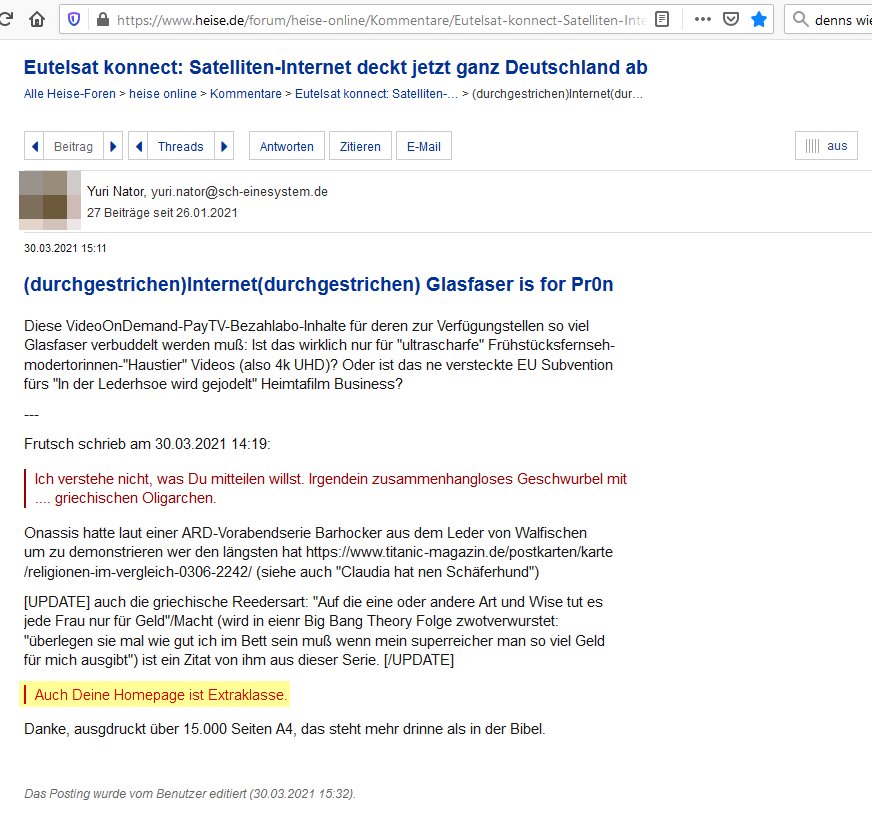Click the padlock site security icon
The image size is (872, 824).
(x=101, y=19)
